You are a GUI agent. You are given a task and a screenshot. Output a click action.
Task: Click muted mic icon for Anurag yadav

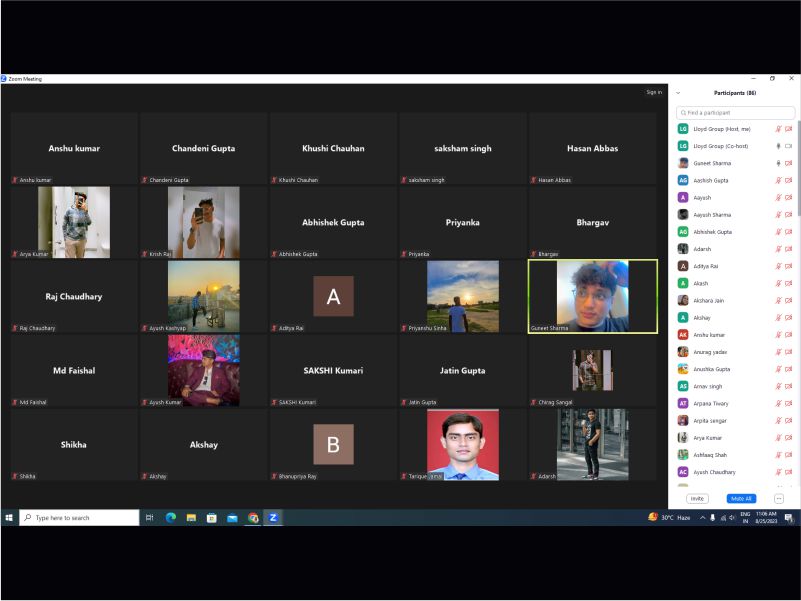779,352
